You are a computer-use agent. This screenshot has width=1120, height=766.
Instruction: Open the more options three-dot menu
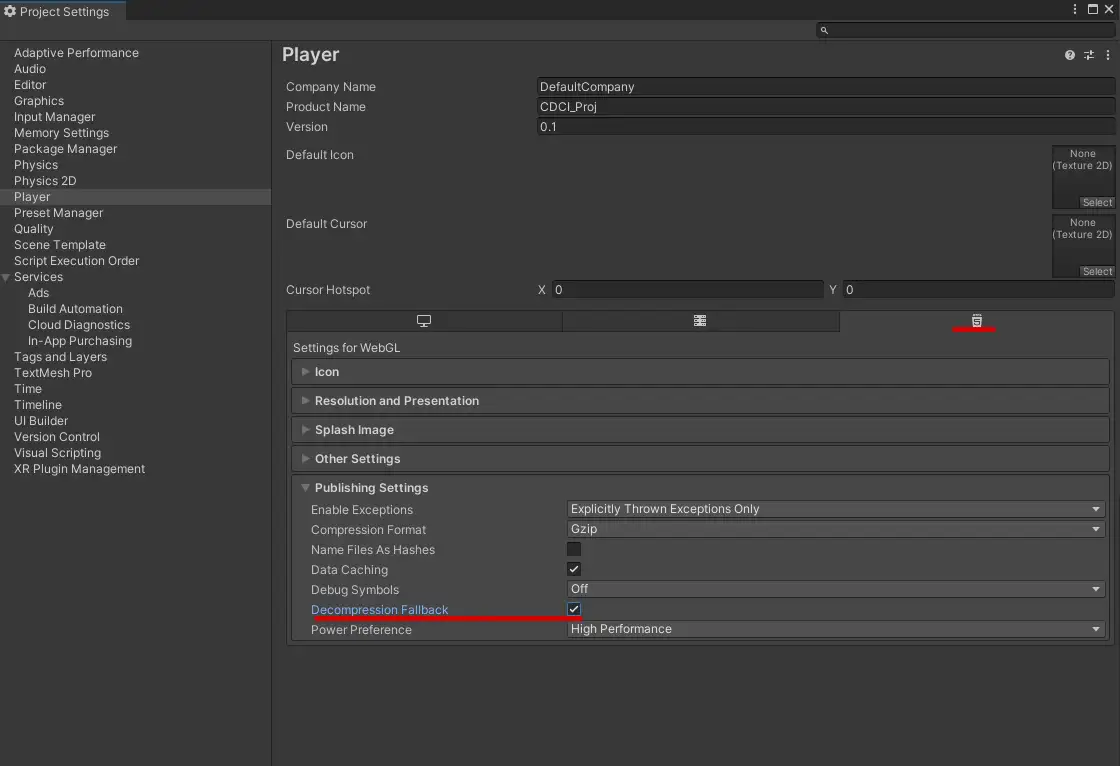point(1108,54)
